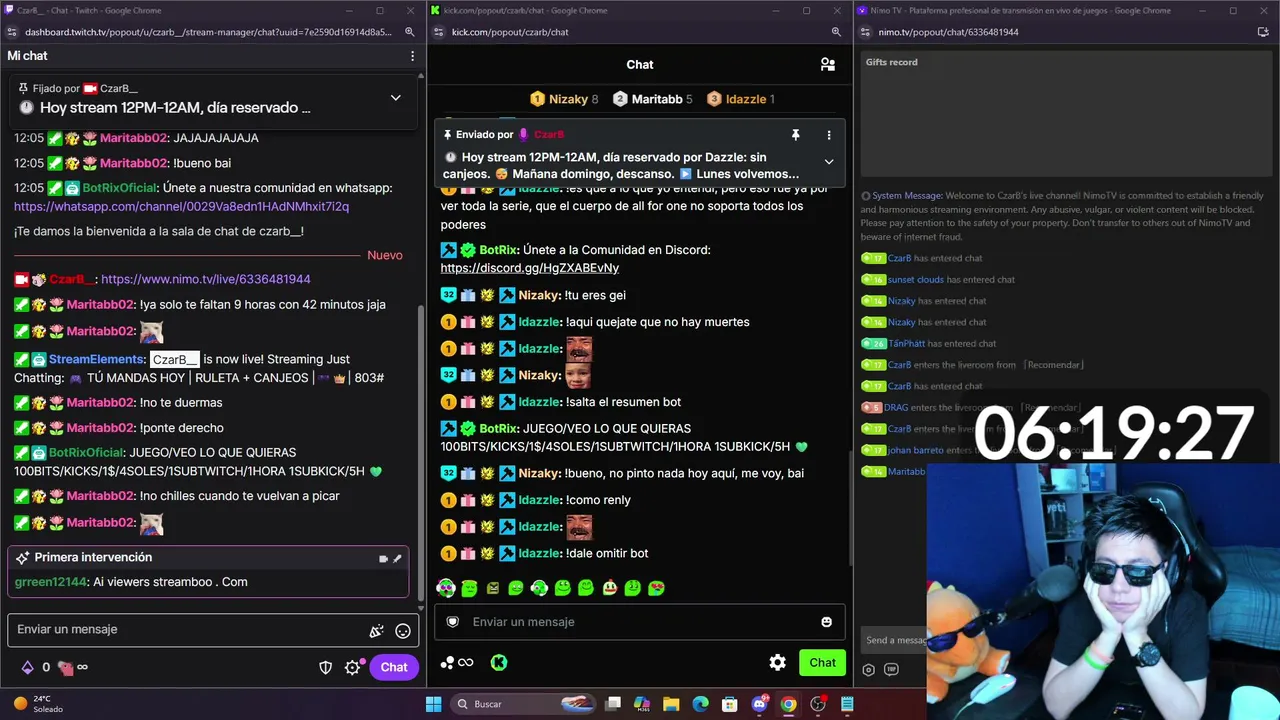The height and width of the screenshot is (720, 1280).
Task: Click the Kick chat address bar URL
Action: 510,32
